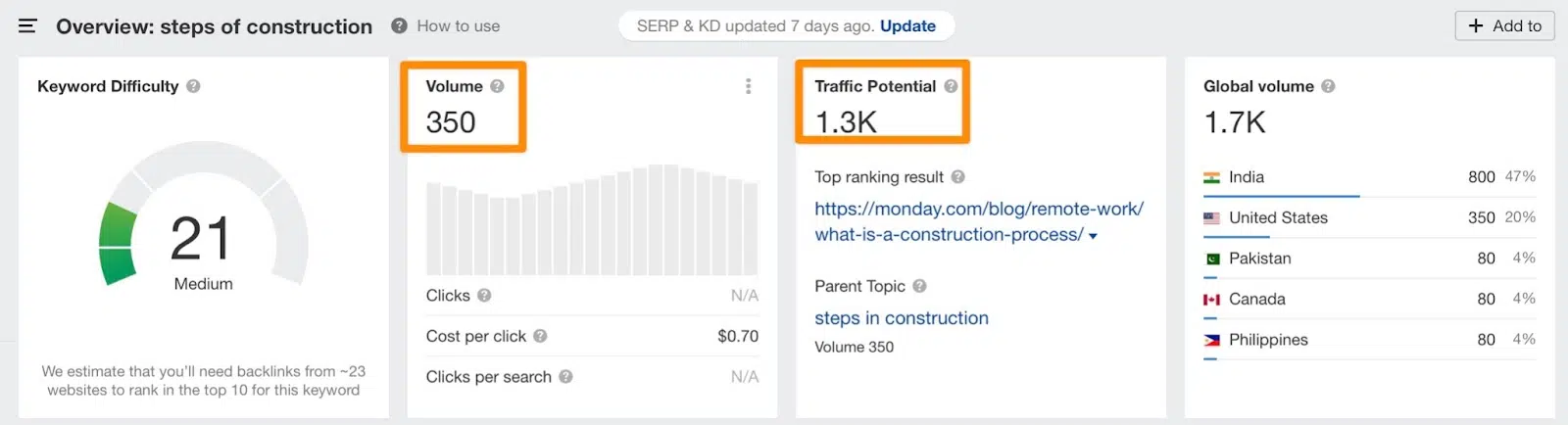This screenshot has width=1568, height=425.
Task: Click the Traffic Potential help icon
Action: 951,86
